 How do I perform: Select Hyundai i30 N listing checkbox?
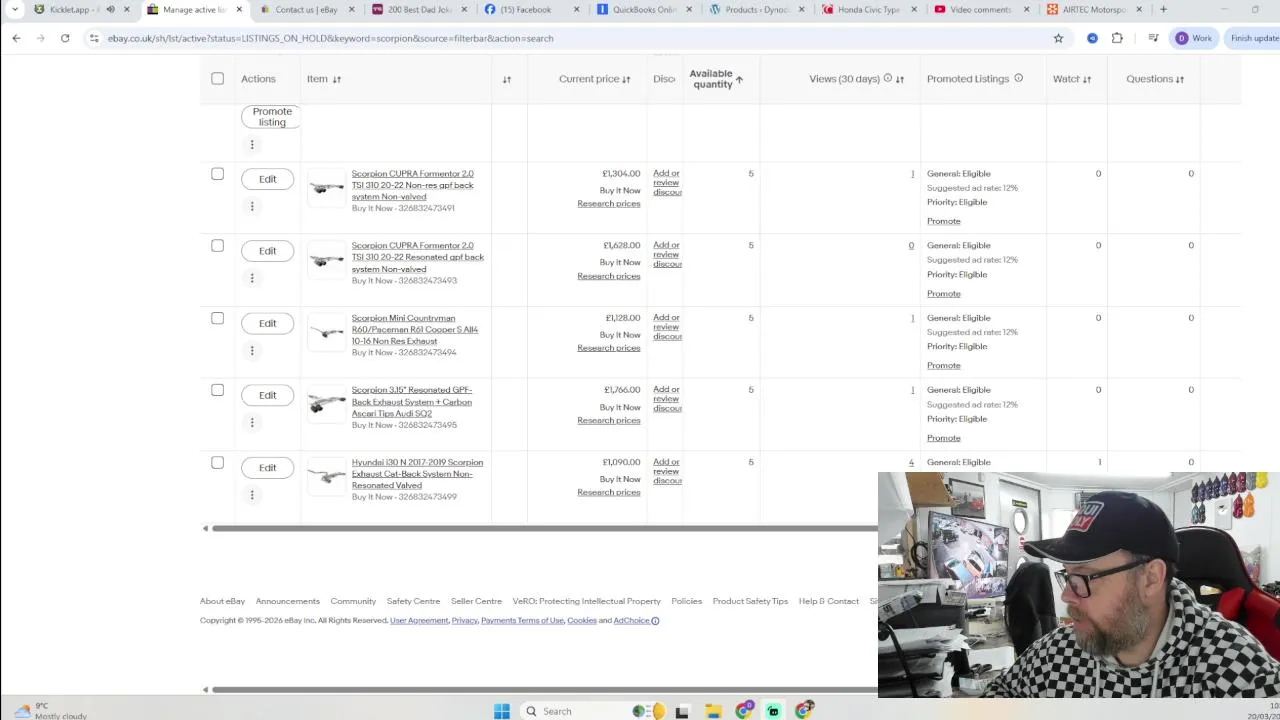click(217, 463)
